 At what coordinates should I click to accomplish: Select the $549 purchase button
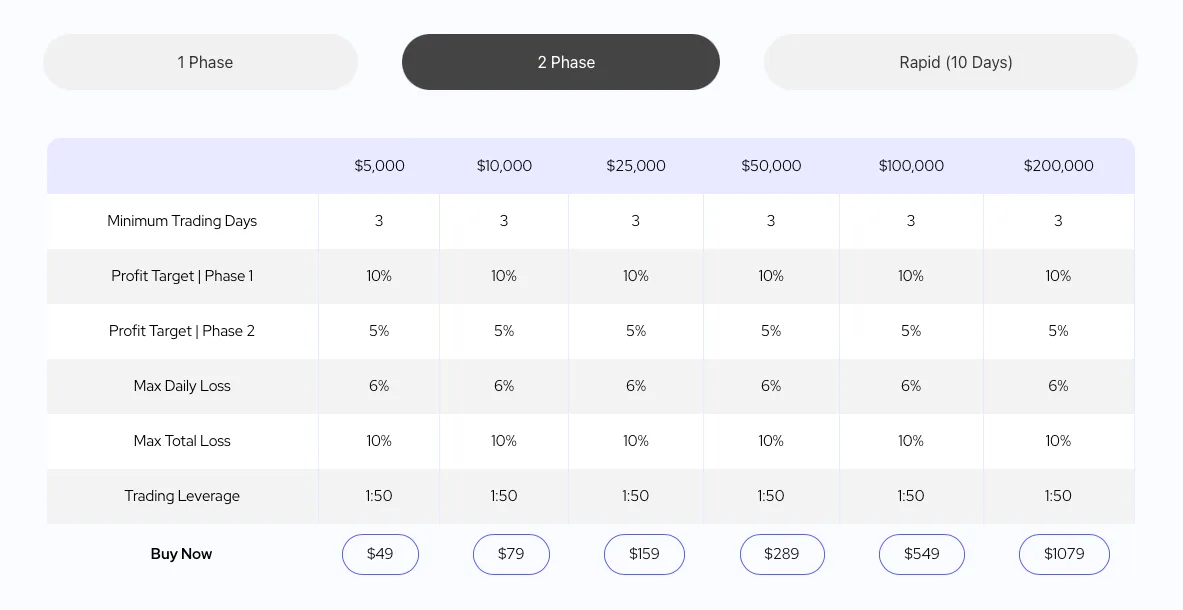tap(921, 554)
